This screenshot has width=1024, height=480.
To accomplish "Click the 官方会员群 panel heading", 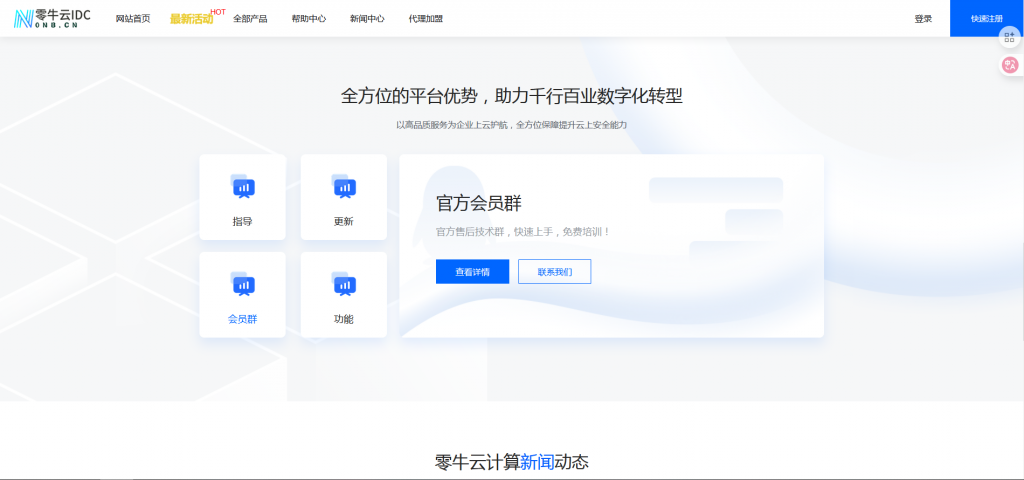I will pyautogui.click(x=479, y=203).
